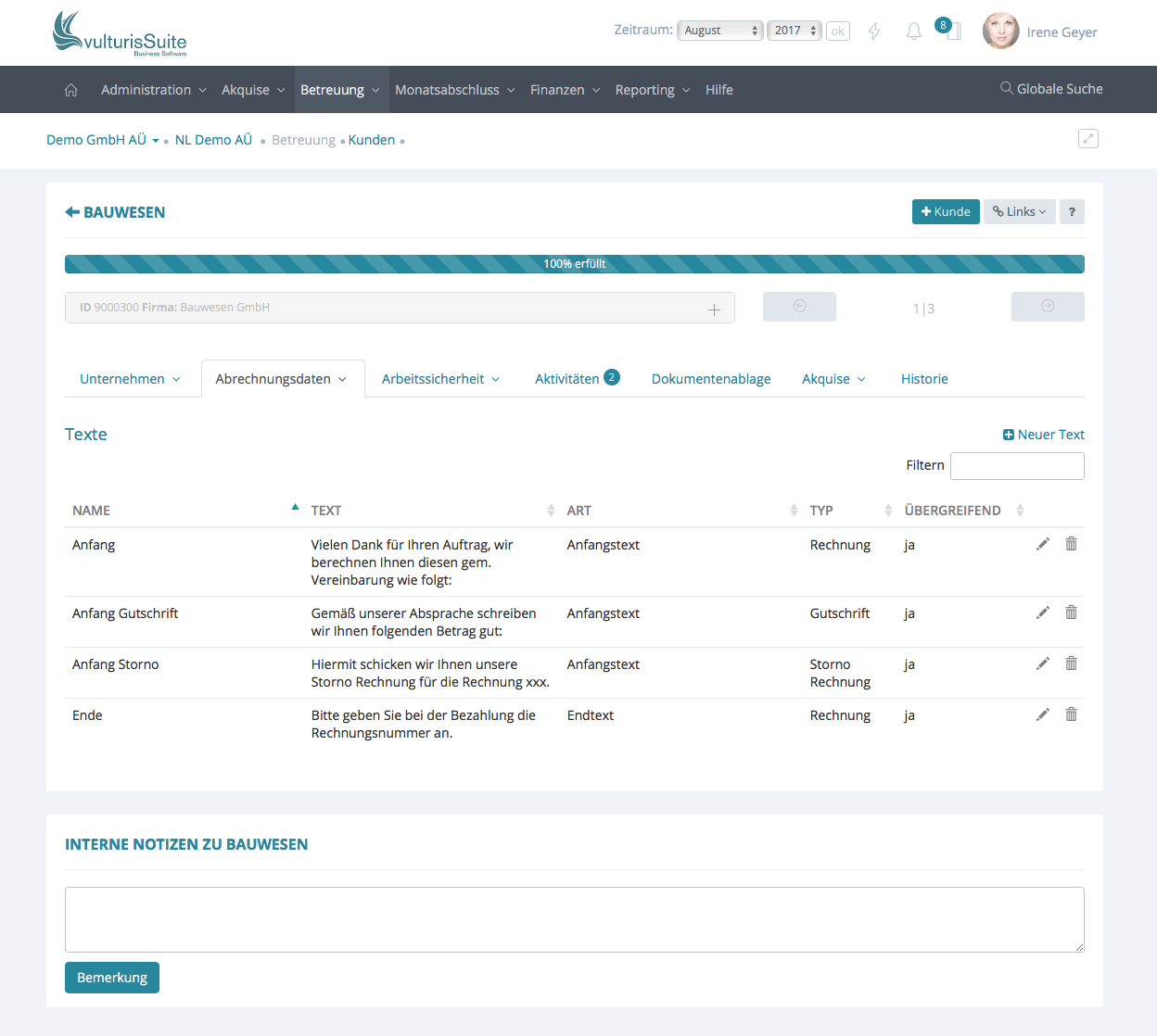Delete the Anfang Storno text entry
Viewport: 1157px width, 1036px height.
point(1071,663)
